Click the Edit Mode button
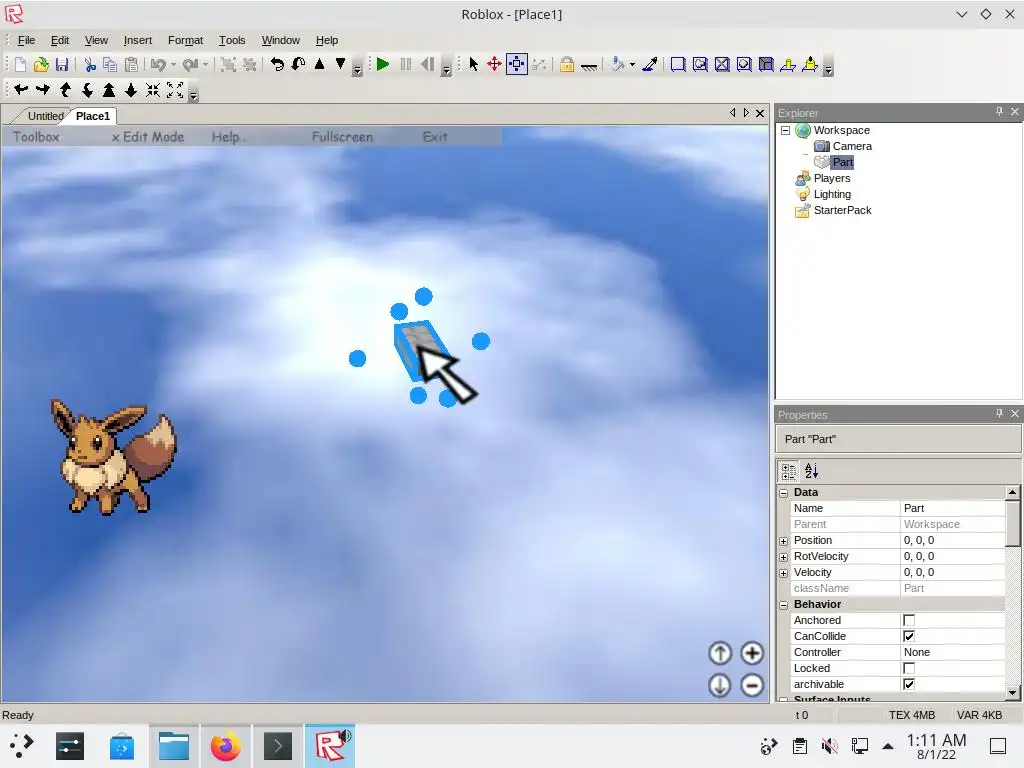 click(148, 136)
